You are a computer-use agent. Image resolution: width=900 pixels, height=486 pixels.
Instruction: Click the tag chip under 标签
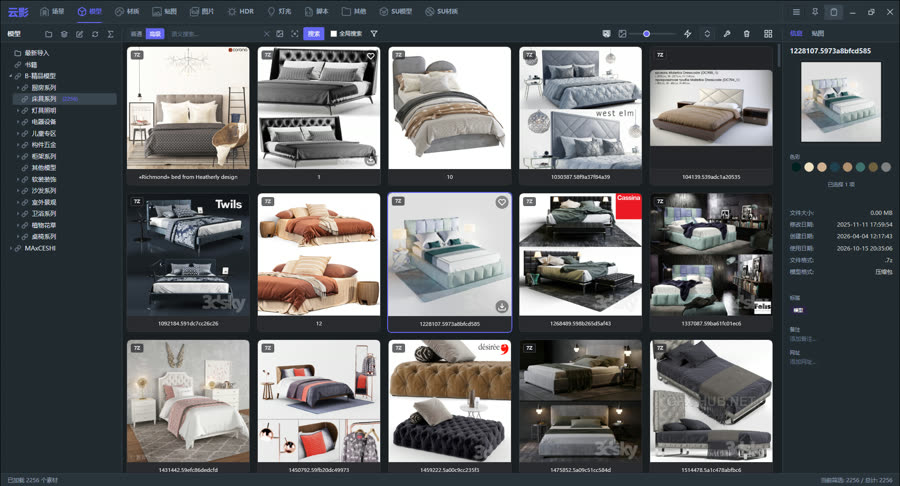(x=798, y=310)
